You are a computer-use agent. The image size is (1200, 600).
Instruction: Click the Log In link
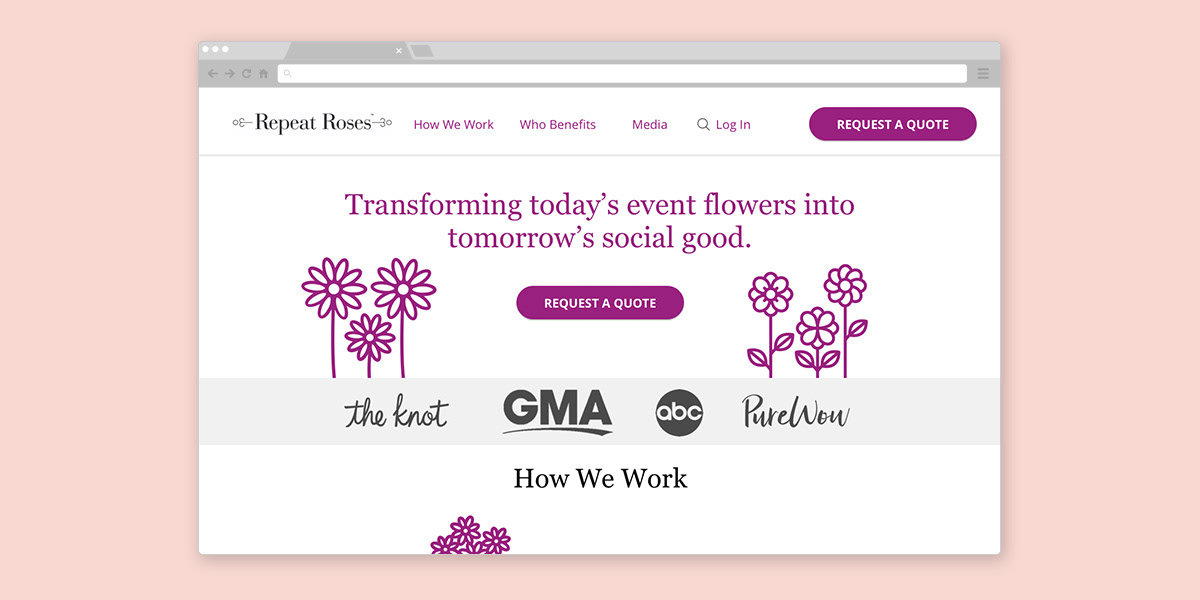(733, 125)
